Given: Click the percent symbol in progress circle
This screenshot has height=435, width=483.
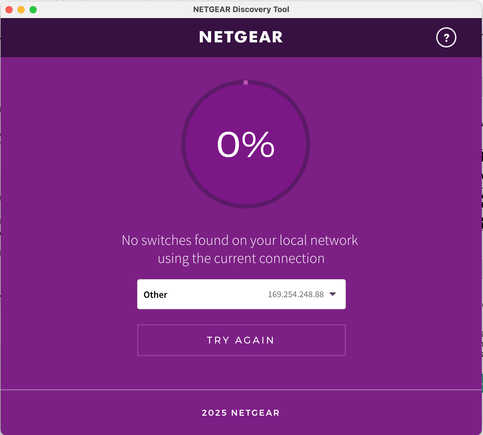Looking at the screenshot, I should pos(258,144).
